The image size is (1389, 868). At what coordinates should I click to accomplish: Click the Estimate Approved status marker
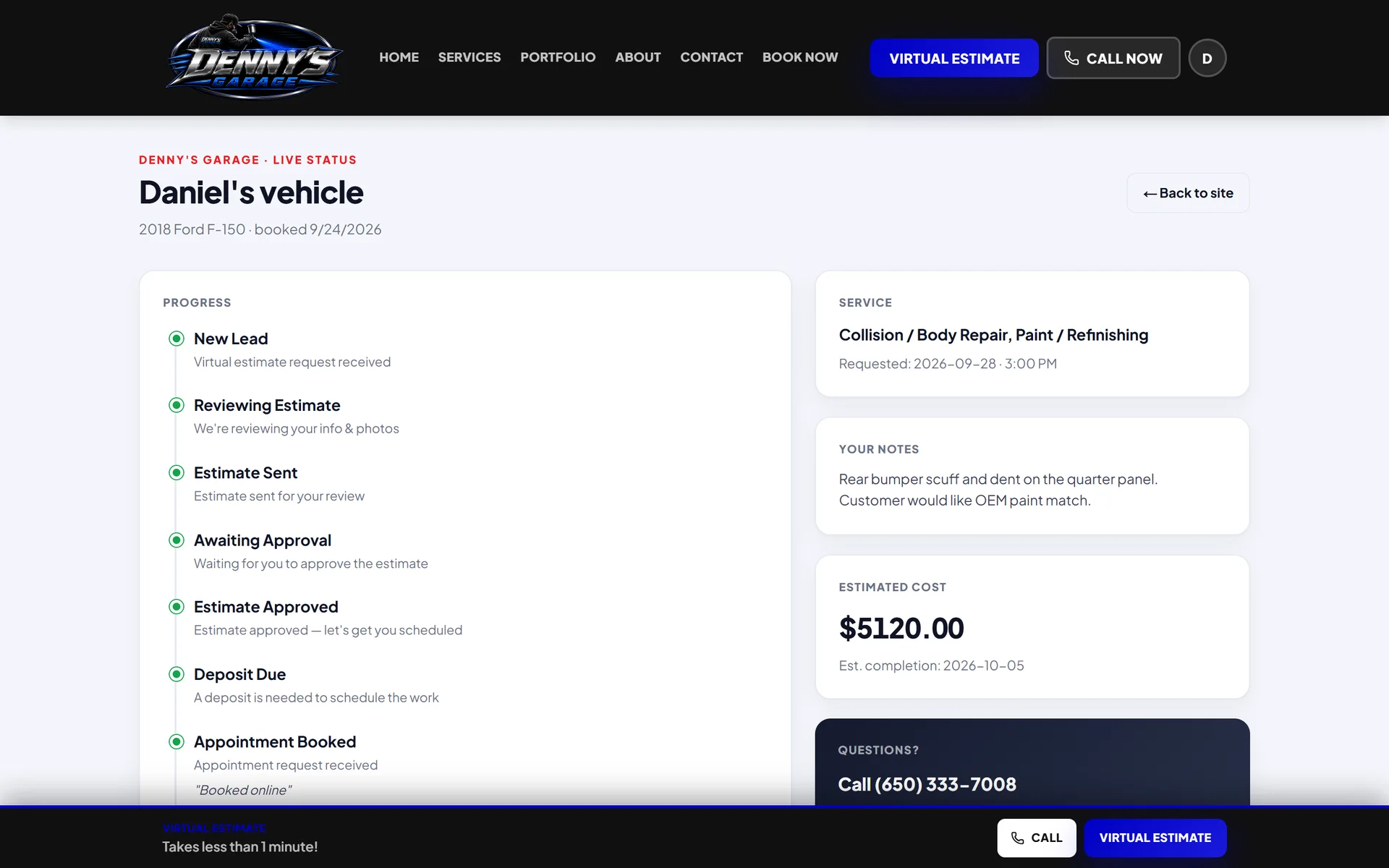[x=177, y=607]
